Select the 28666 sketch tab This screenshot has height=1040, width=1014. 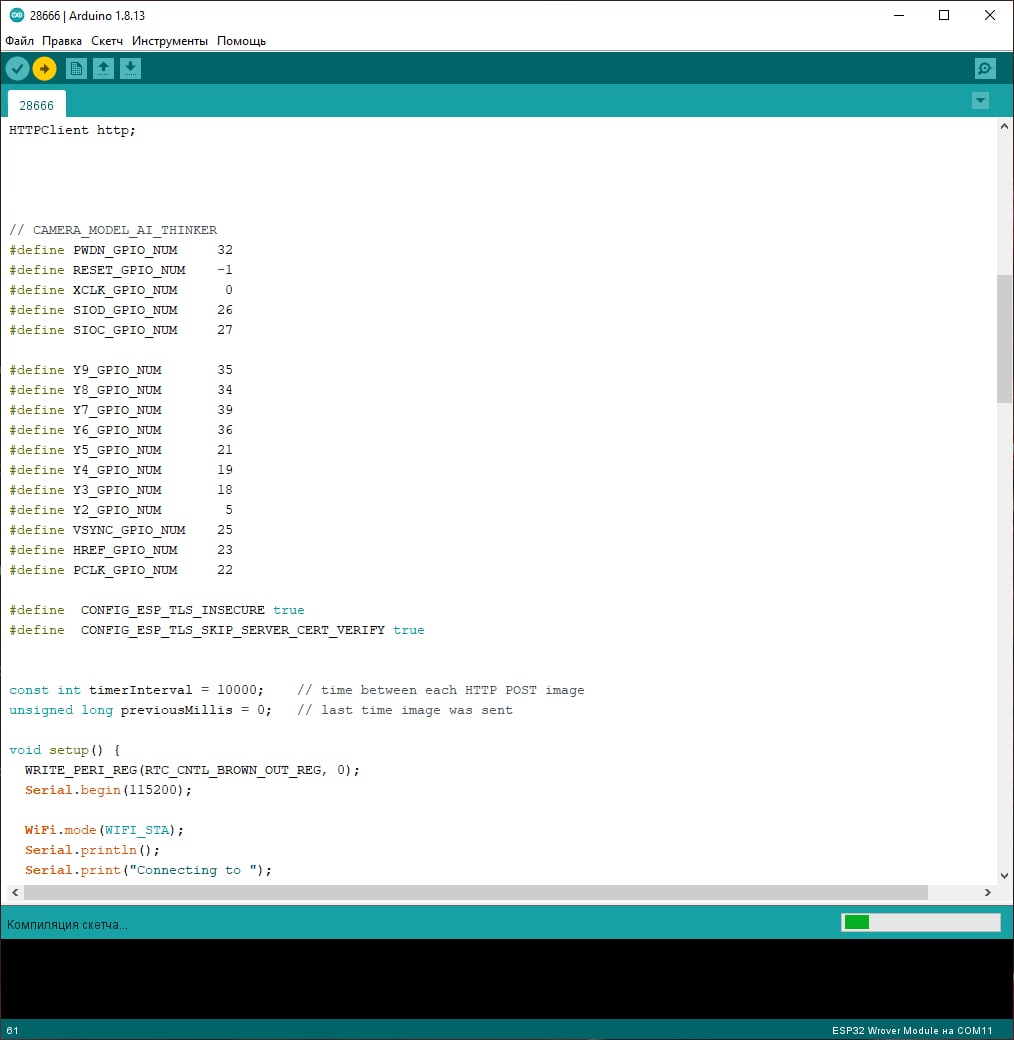37,105
